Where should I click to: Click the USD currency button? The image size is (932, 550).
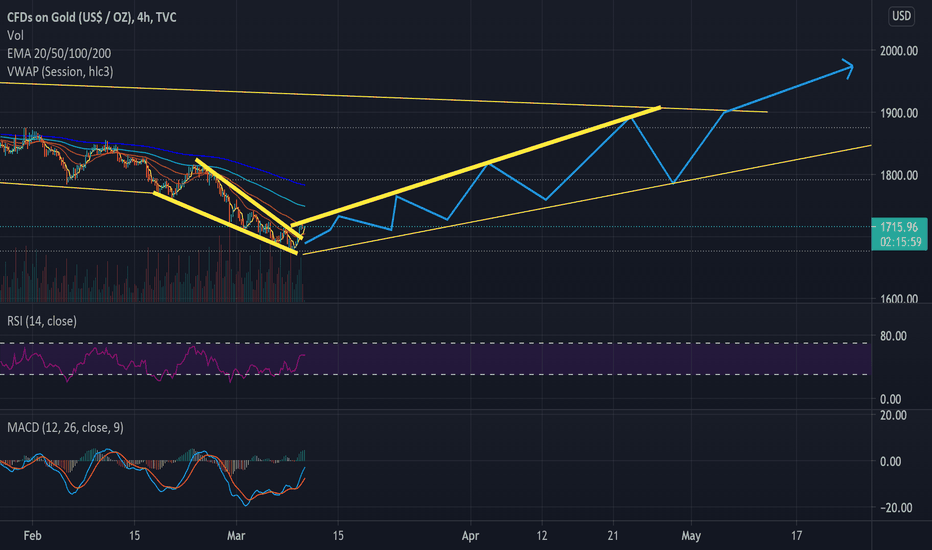pyautogui.click(x=901, y=16)
